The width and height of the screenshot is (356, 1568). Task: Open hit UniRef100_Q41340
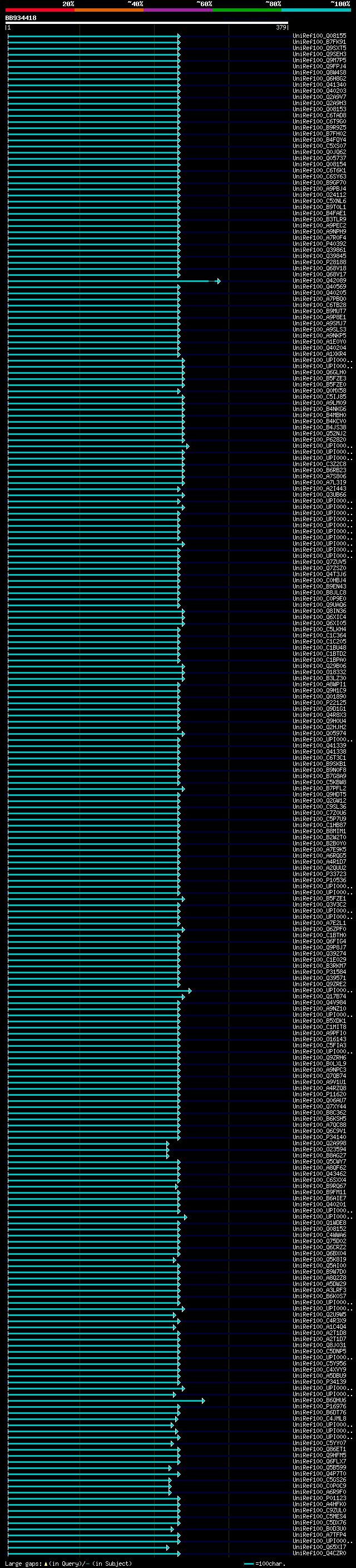[319, 85]
